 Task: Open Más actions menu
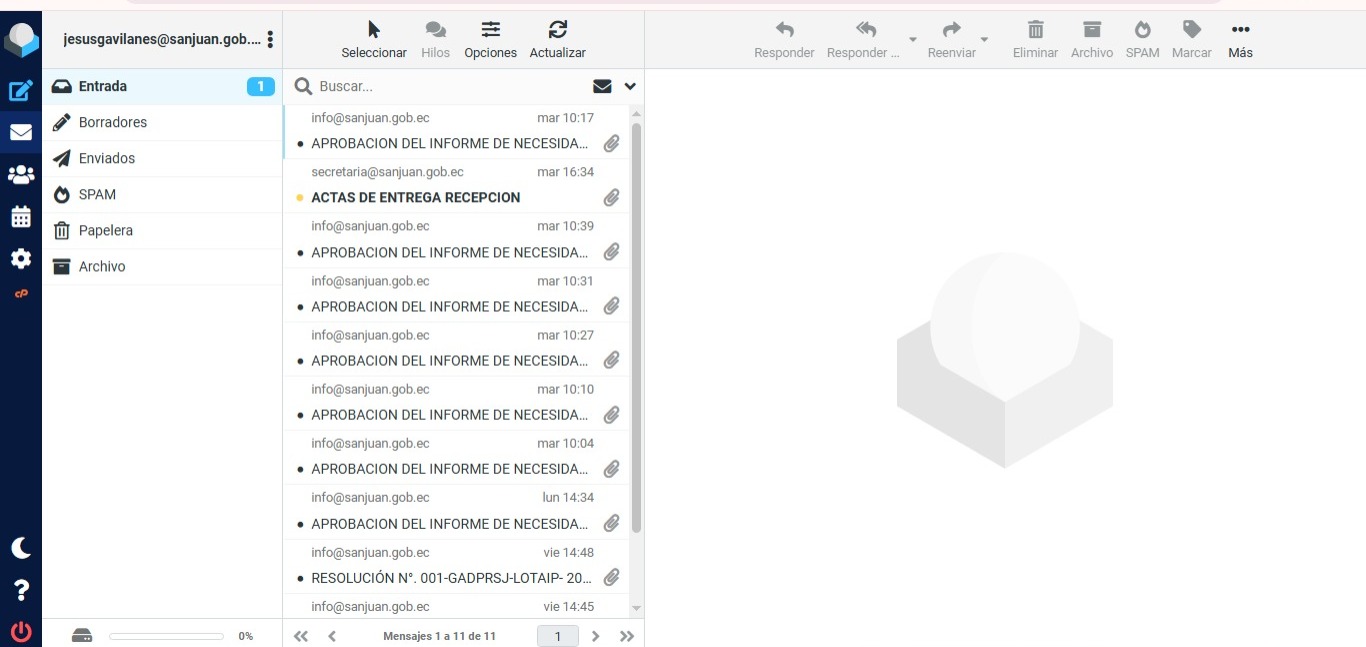tap(1240, 40)
